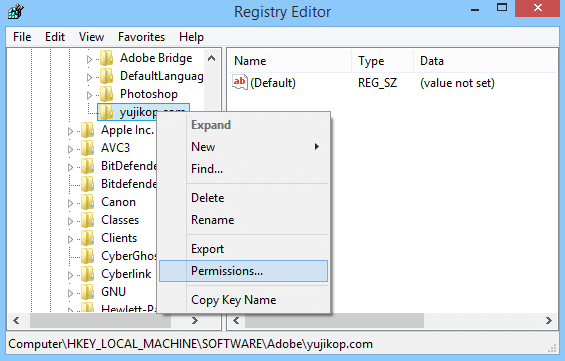Screen dimensions: 565x361
Task: Open the Favorites menu
Action: (x=141, y=37)
